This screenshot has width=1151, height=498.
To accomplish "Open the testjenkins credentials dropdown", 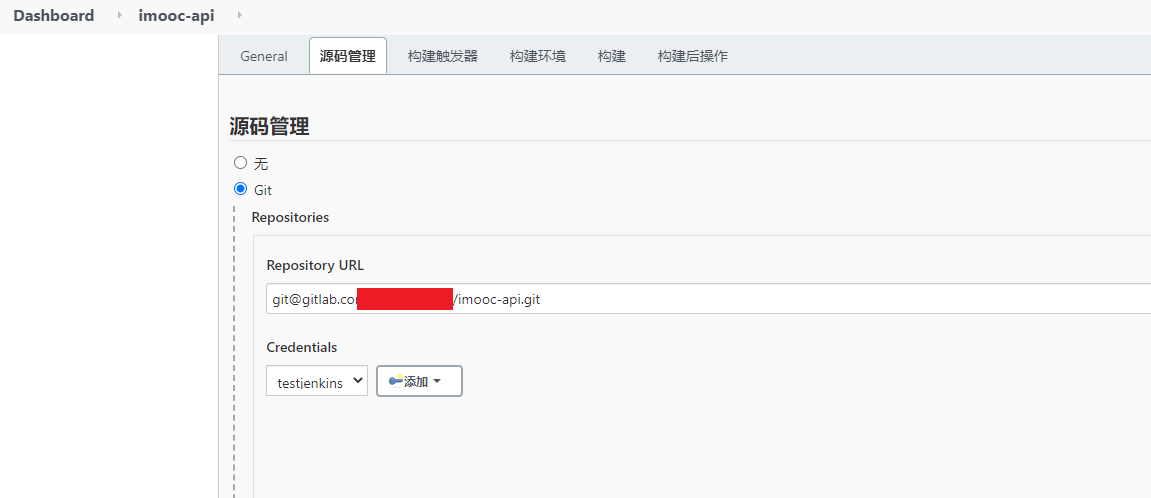I will tap(317, 381).
